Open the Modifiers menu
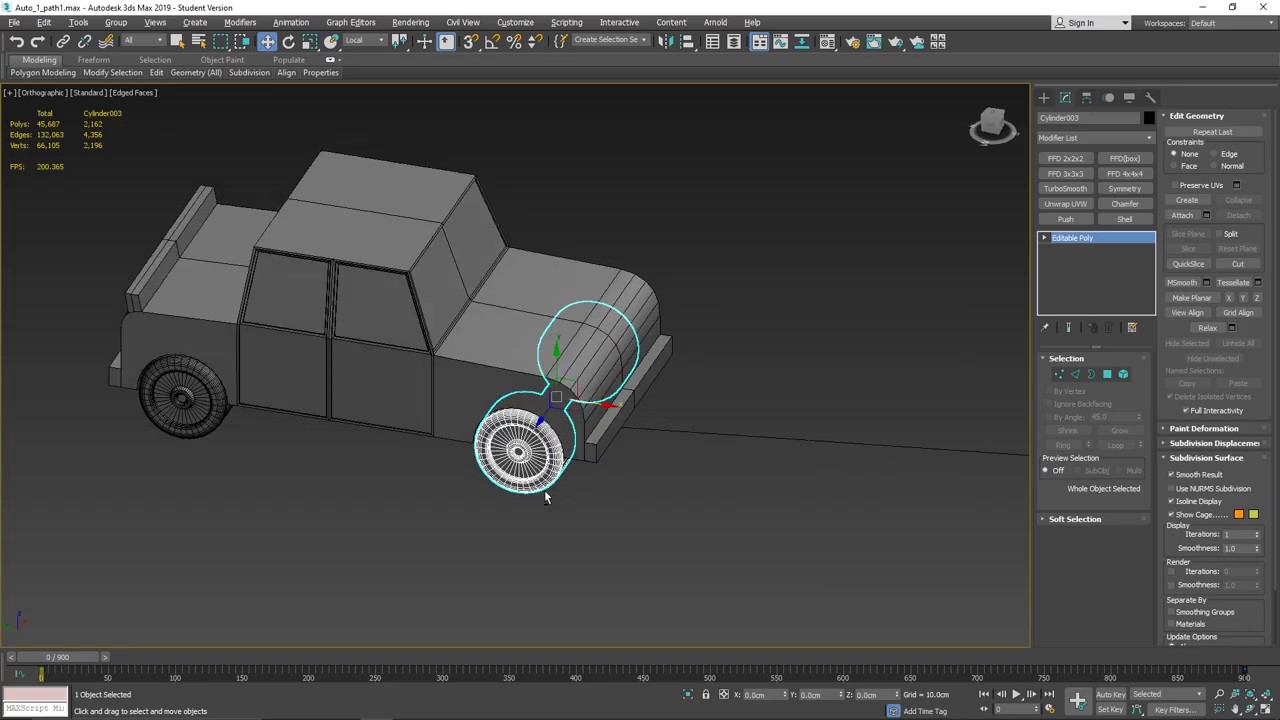This screenshot has height=720, width=1280. (240, 22)
